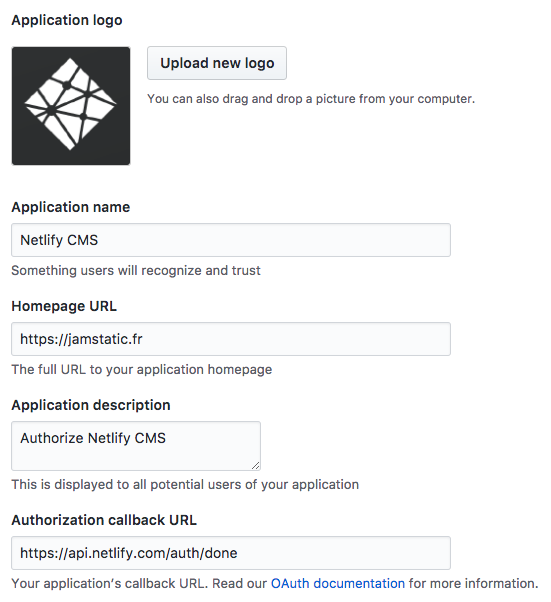551x602 pixels.
Task: Click the 'Homepage URL' label
Action: coord(64,306)
